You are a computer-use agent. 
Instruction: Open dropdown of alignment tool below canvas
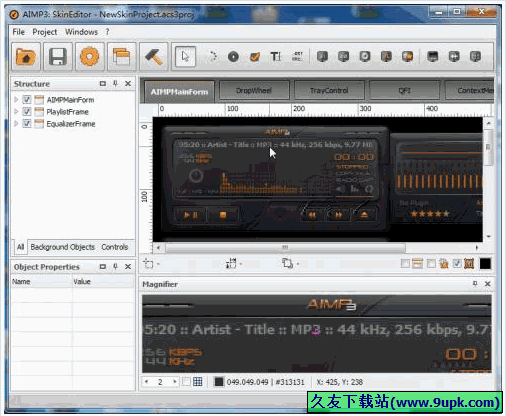[x=241, y=264]
